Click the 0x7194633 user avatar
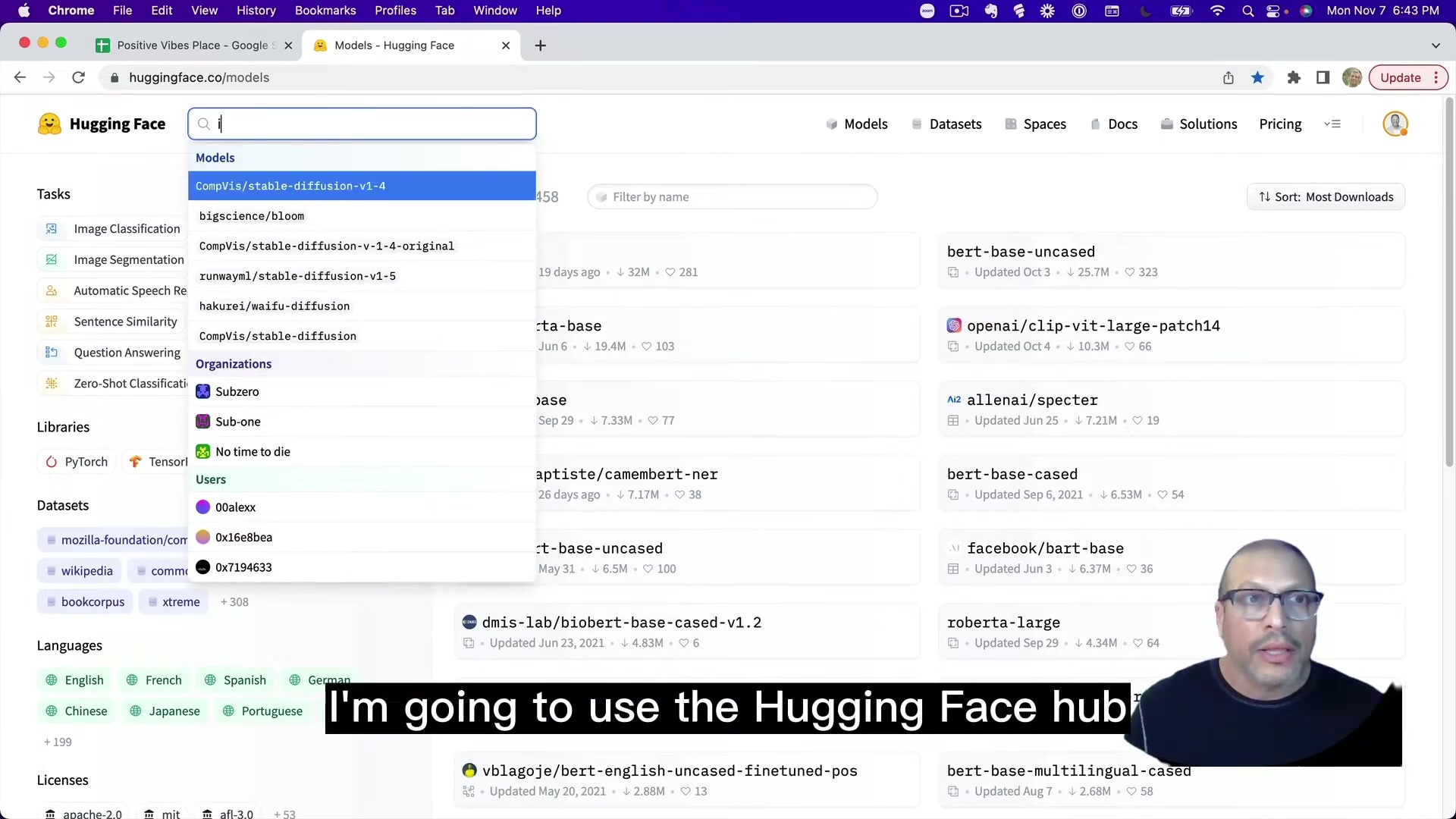1456x819 pixels. pos(202,567)
